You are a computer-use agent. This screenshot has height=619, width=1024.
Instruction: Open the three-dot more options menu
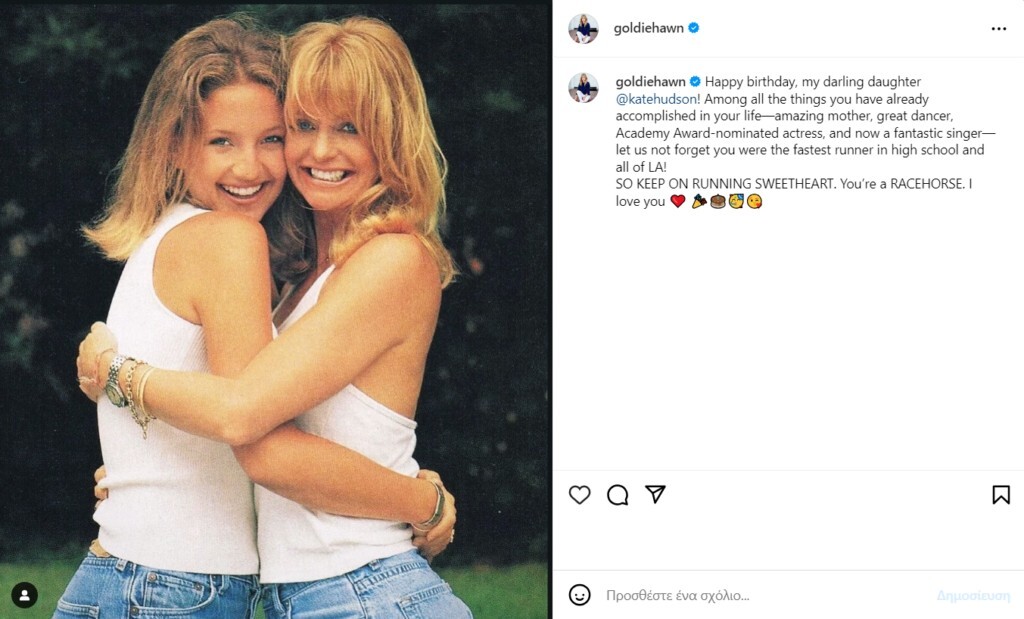coord(998,29)
